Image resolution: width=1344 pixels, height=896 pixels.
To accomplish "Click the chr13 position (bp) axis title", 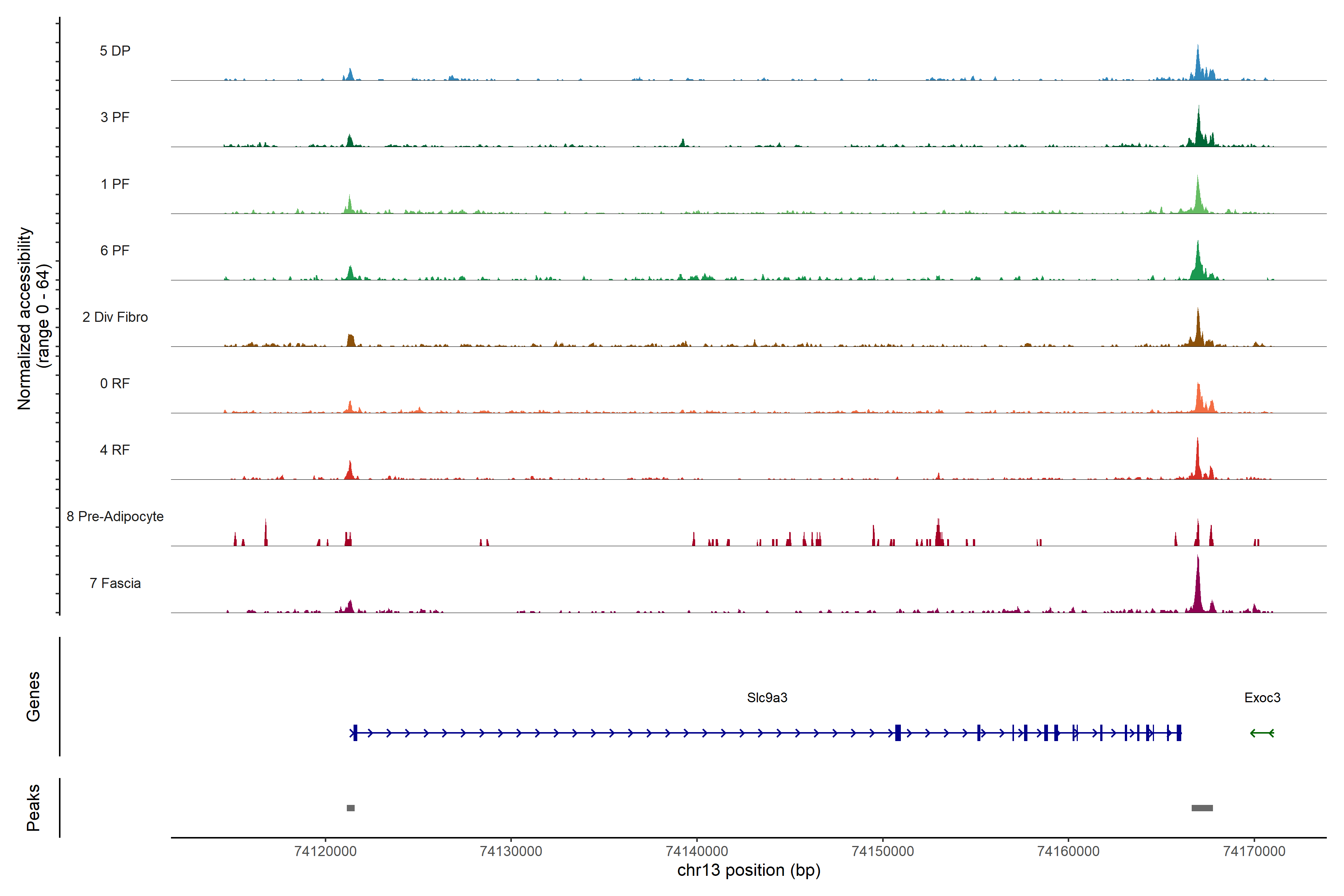I will [749, 870].
